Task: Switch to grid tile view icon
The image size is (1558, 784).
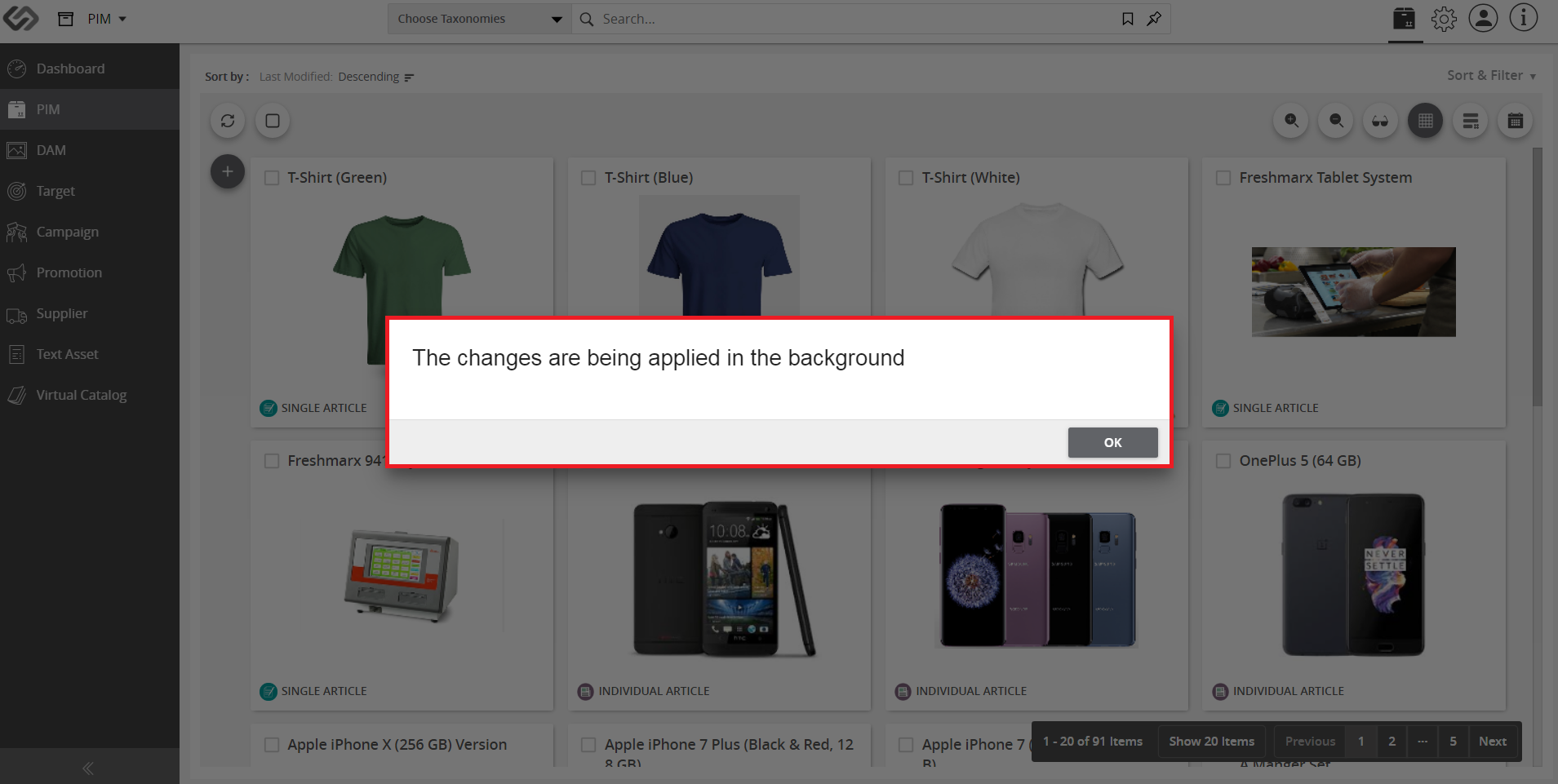Action: 1425,121
